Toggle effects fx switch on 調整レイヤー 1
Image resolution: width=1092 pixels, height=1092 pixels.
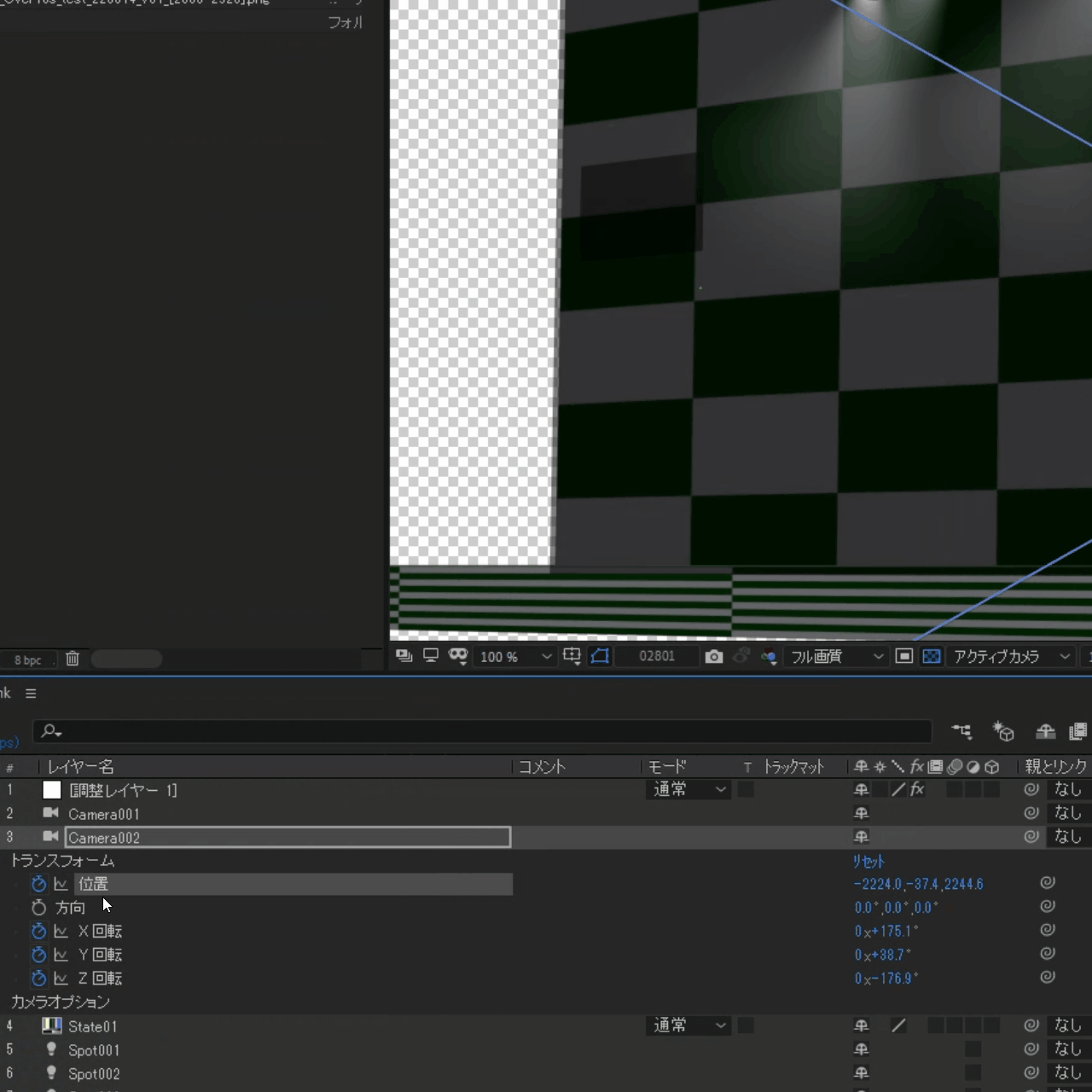pos(917,790)
